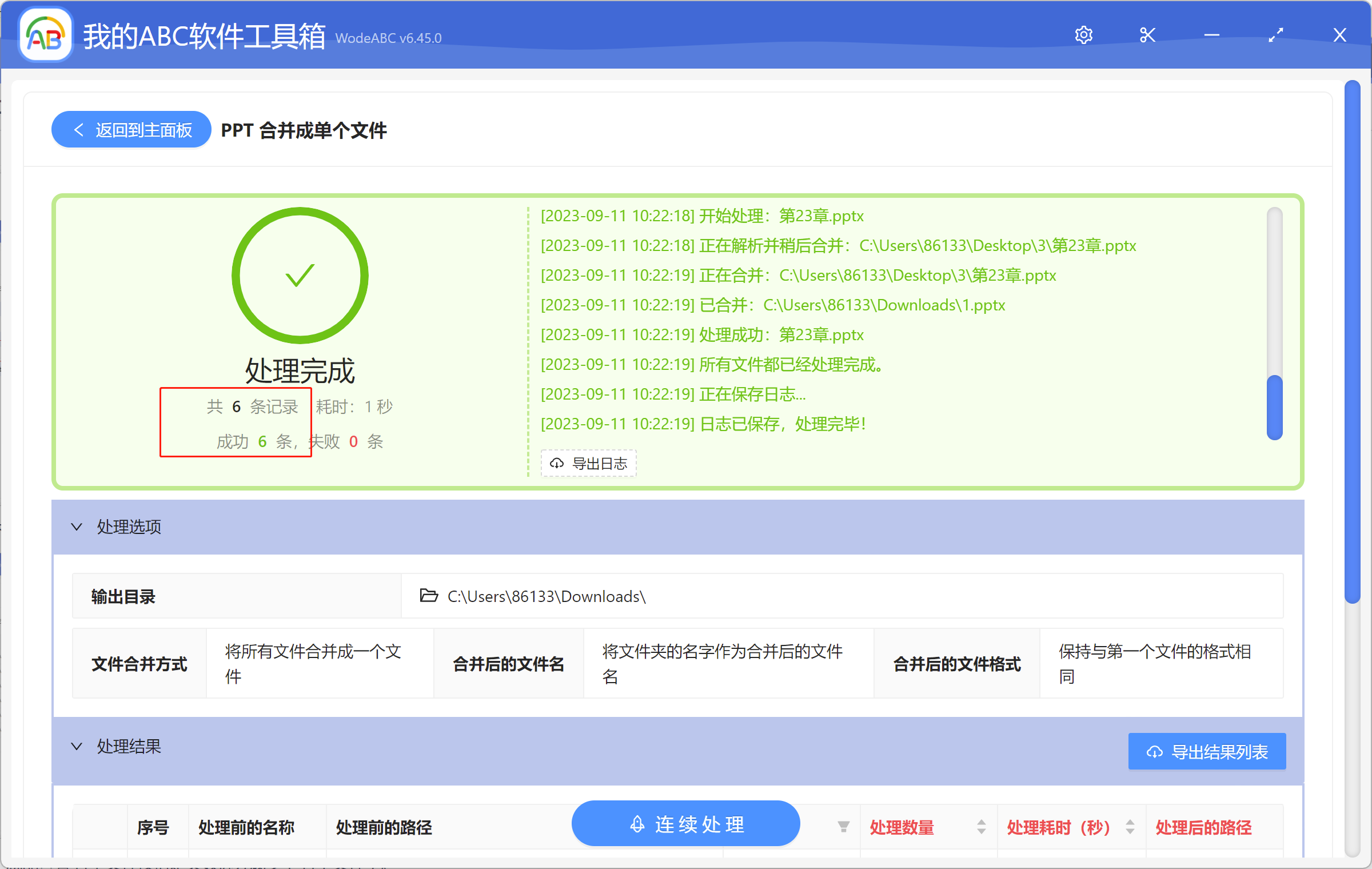Image resolution: width=1372 pixels, height=869 pixels.
Task: Click the WodeABC app logo
Action: (46, 35)
